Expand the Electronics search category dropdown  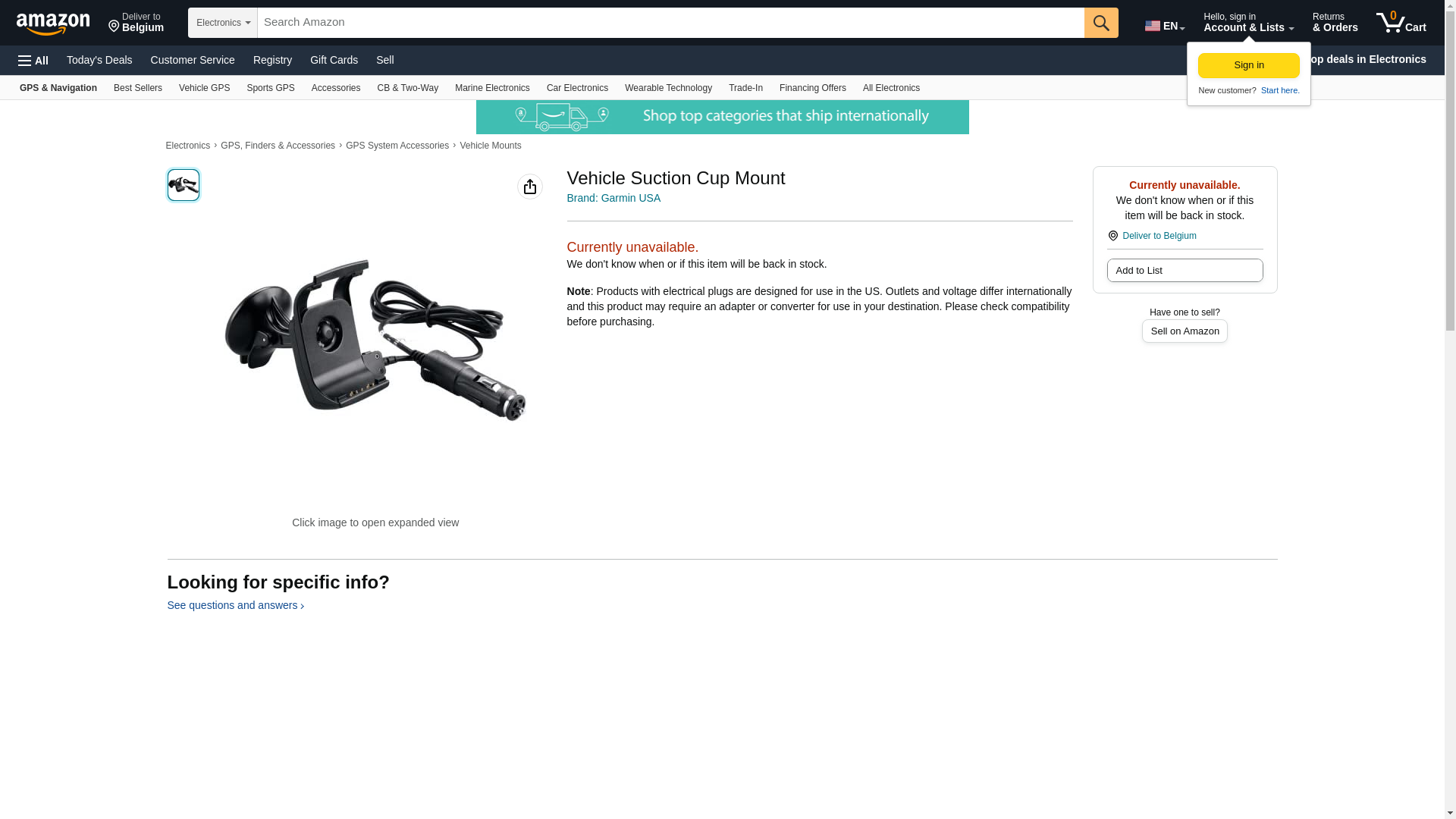(x=223, y=23)
